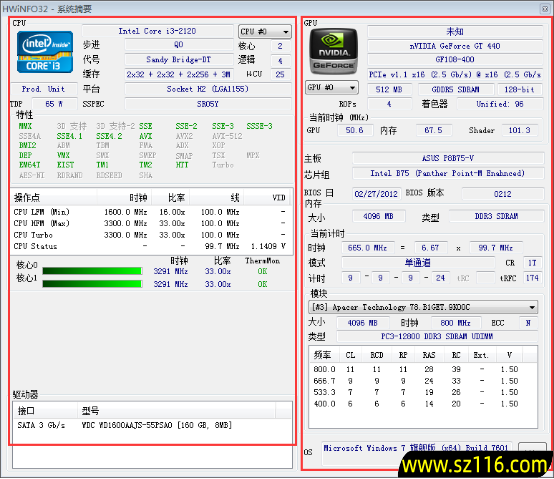Click the Intel B75 chipset field
This screenshot has height=479, width=554.
[448, 173]
